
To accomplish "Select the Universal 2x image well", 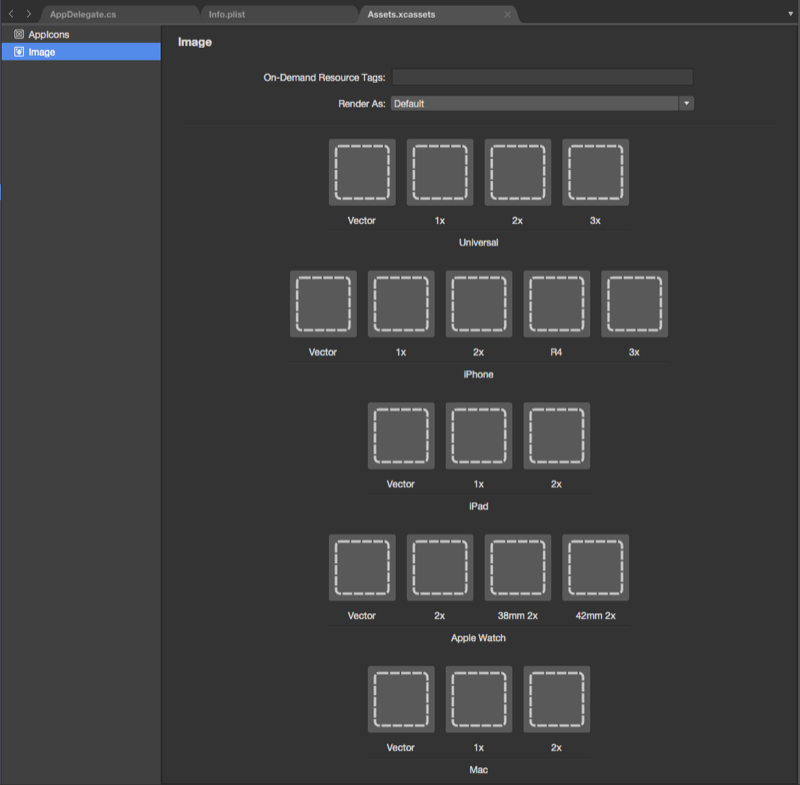I will click(517, 171).
